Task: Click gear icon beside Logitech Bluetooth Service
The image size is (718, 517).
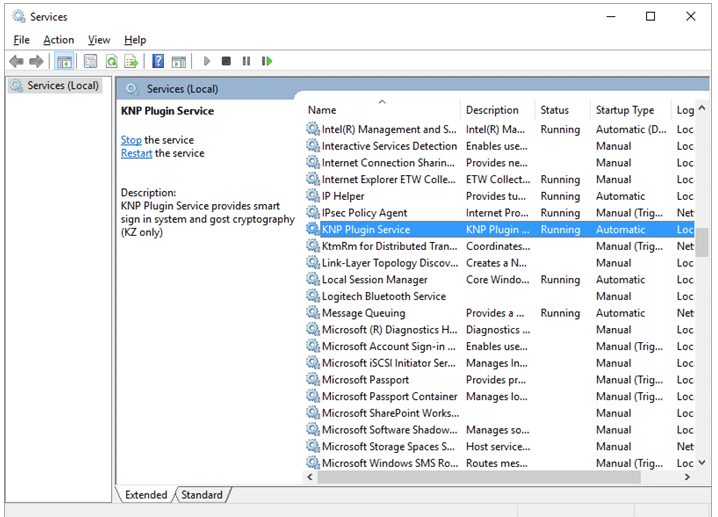Action: click(x=313, y=296)
